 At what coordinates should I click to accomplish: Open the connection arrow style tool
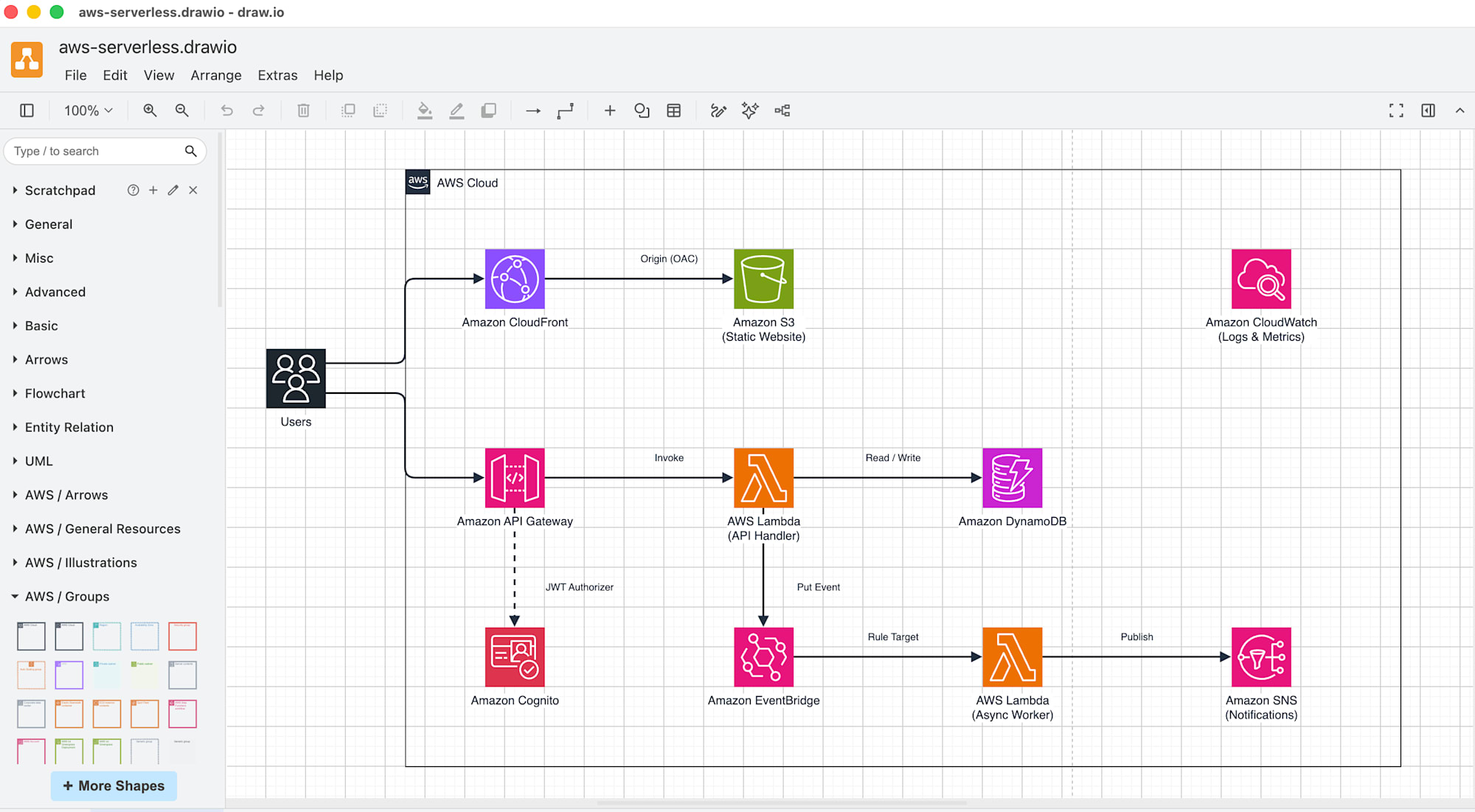point(533,111)
